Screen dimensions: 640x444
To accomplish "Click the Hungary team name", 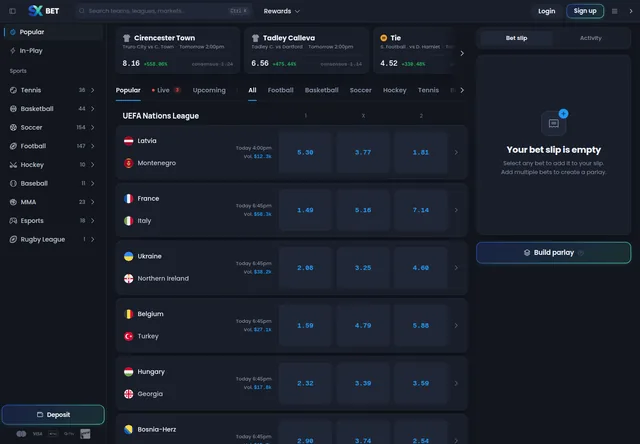I will [151, 372].
